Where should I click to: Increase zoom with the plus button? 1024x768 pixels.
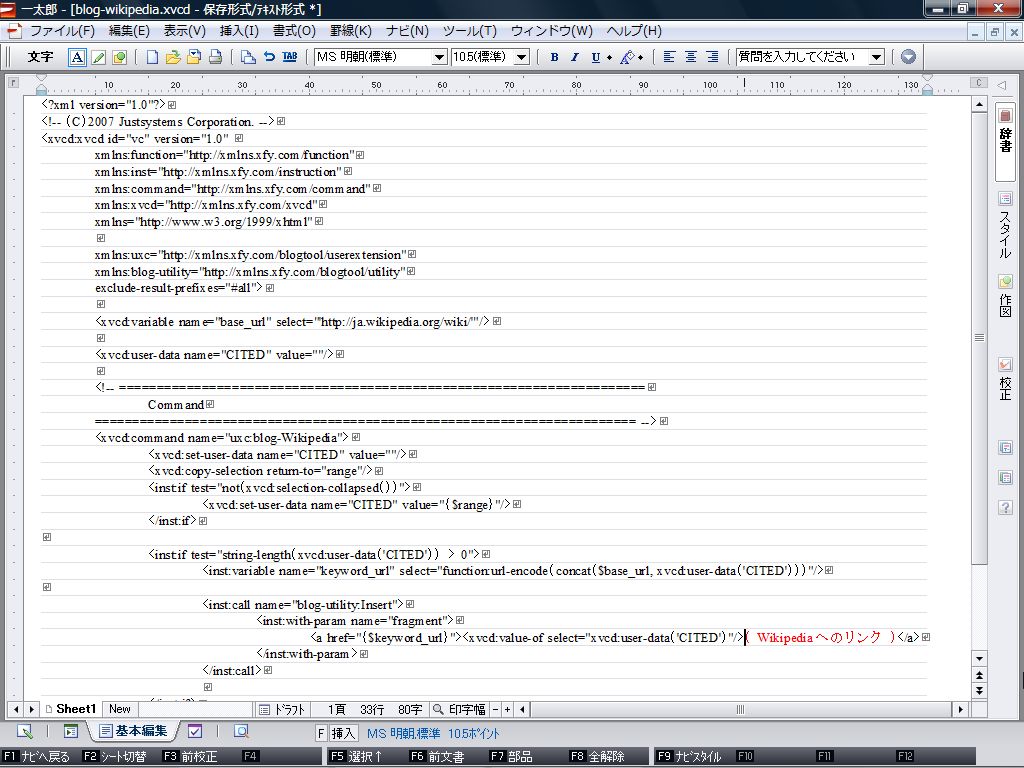click(507, 709)
